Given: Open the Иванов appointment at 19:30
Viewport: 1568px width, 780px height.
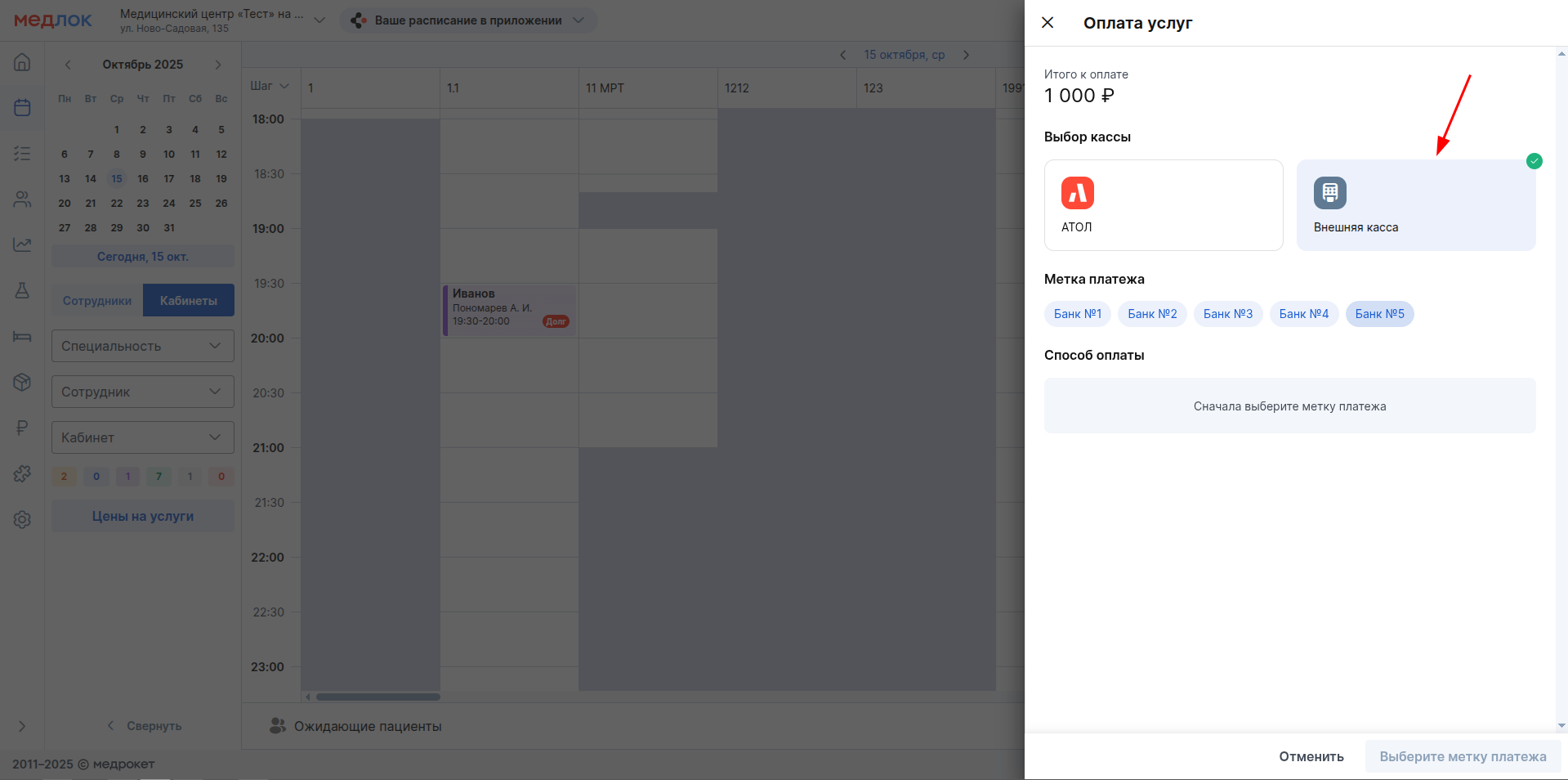Looking at the screenshot, I should (x=509, y=310).
